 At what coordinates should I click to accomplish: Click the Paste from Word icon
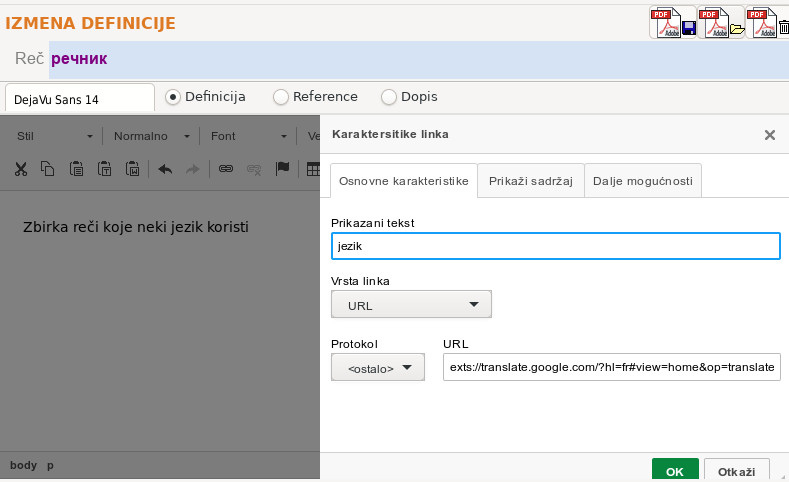pyautogui.click(x=132, y=169)
